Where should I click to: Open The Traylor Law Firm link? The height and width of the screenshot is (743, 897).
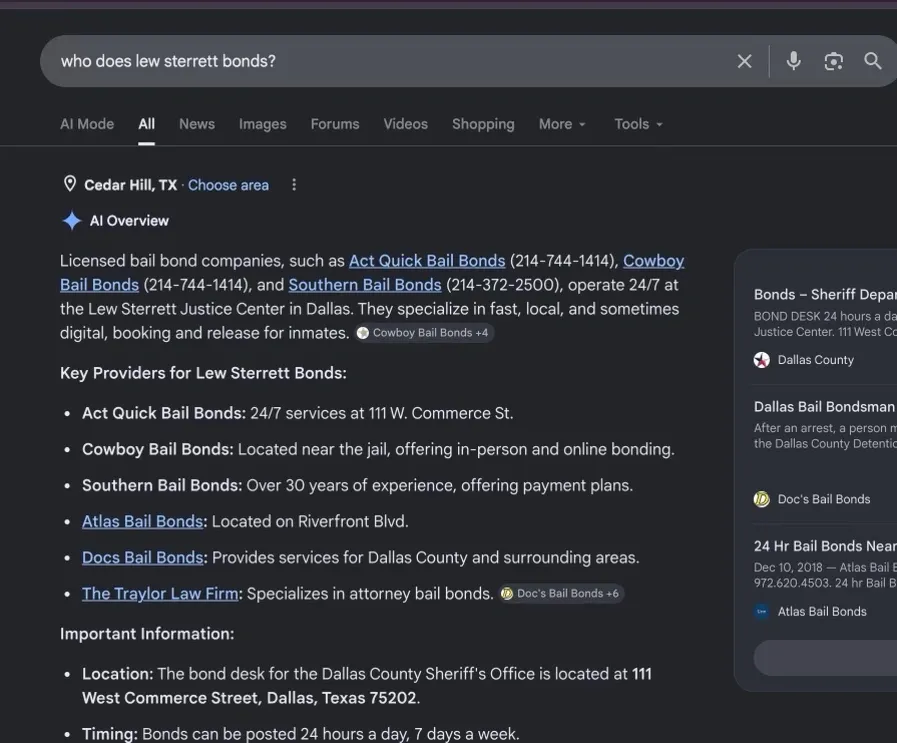click(x=160, y=594)
